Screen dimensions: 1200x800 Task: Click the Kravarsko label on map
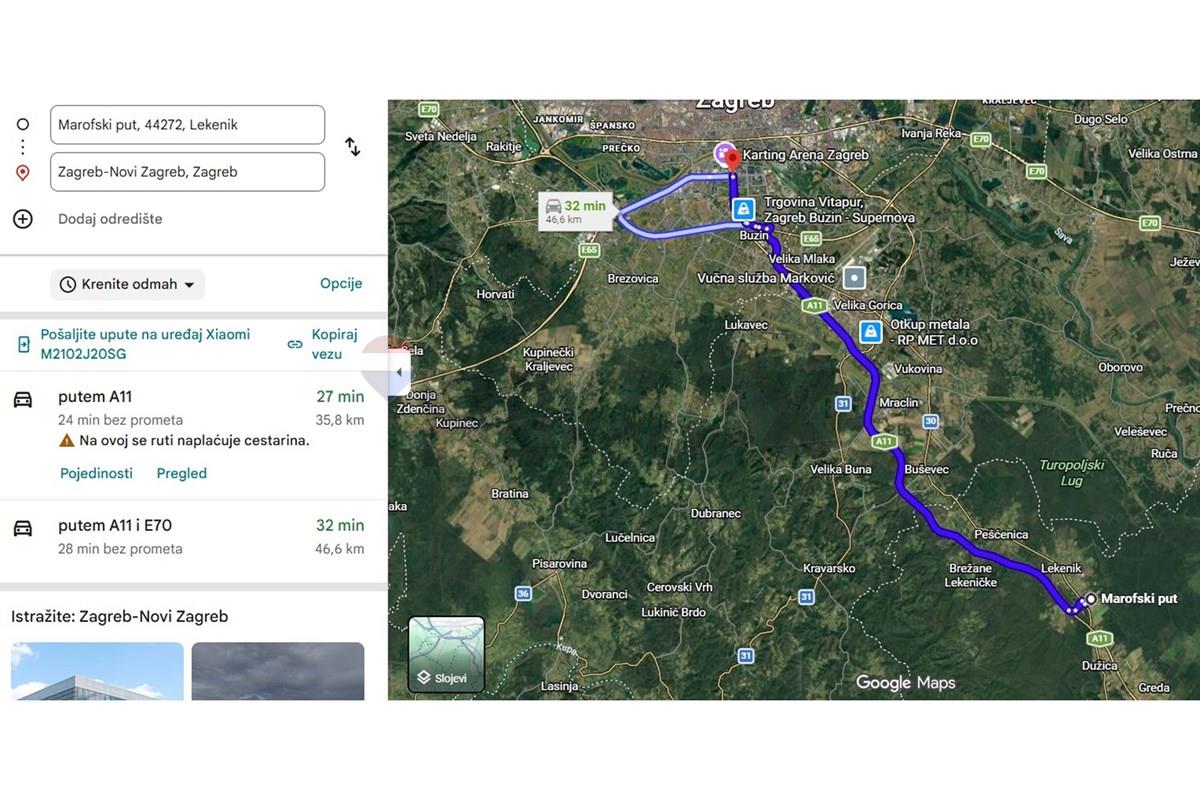[x=829, y=569]
